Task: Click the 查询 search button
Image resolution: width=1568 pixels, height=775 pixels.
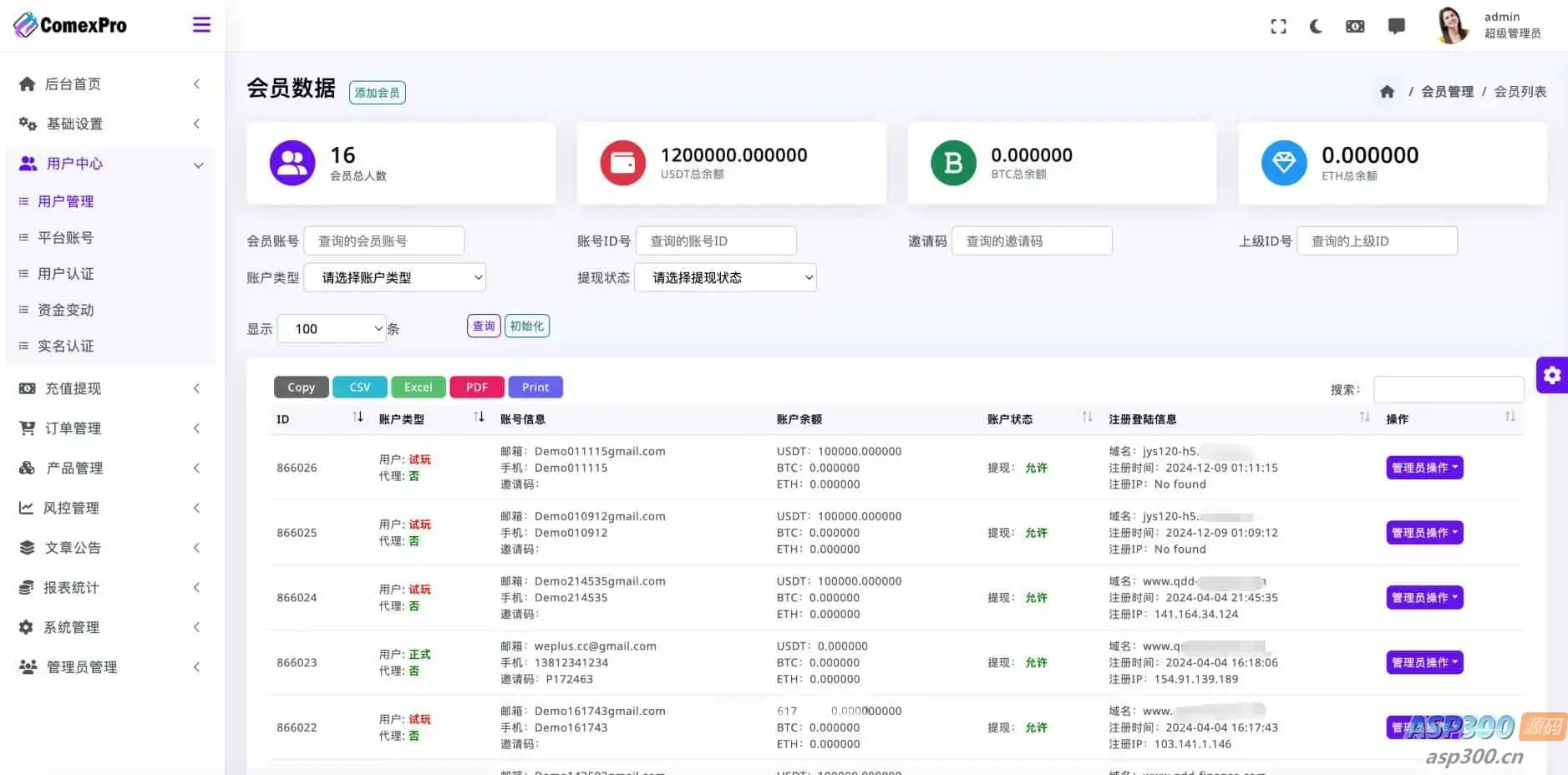Action: pos(484,326)
